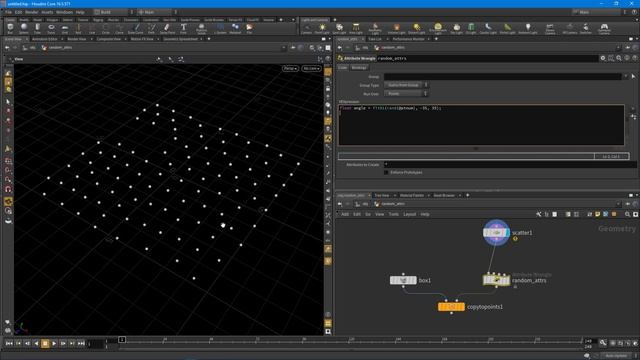This screenshot has height=360, width=640.
Task: Open the network editor Tools menu
Action: tap(393, 214)
